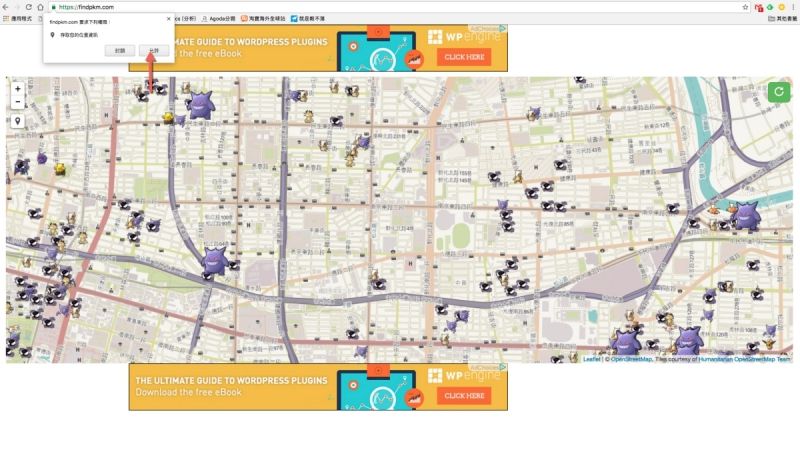
Task: Open the Leaflet attribution link
Action: tap(591, 359)
